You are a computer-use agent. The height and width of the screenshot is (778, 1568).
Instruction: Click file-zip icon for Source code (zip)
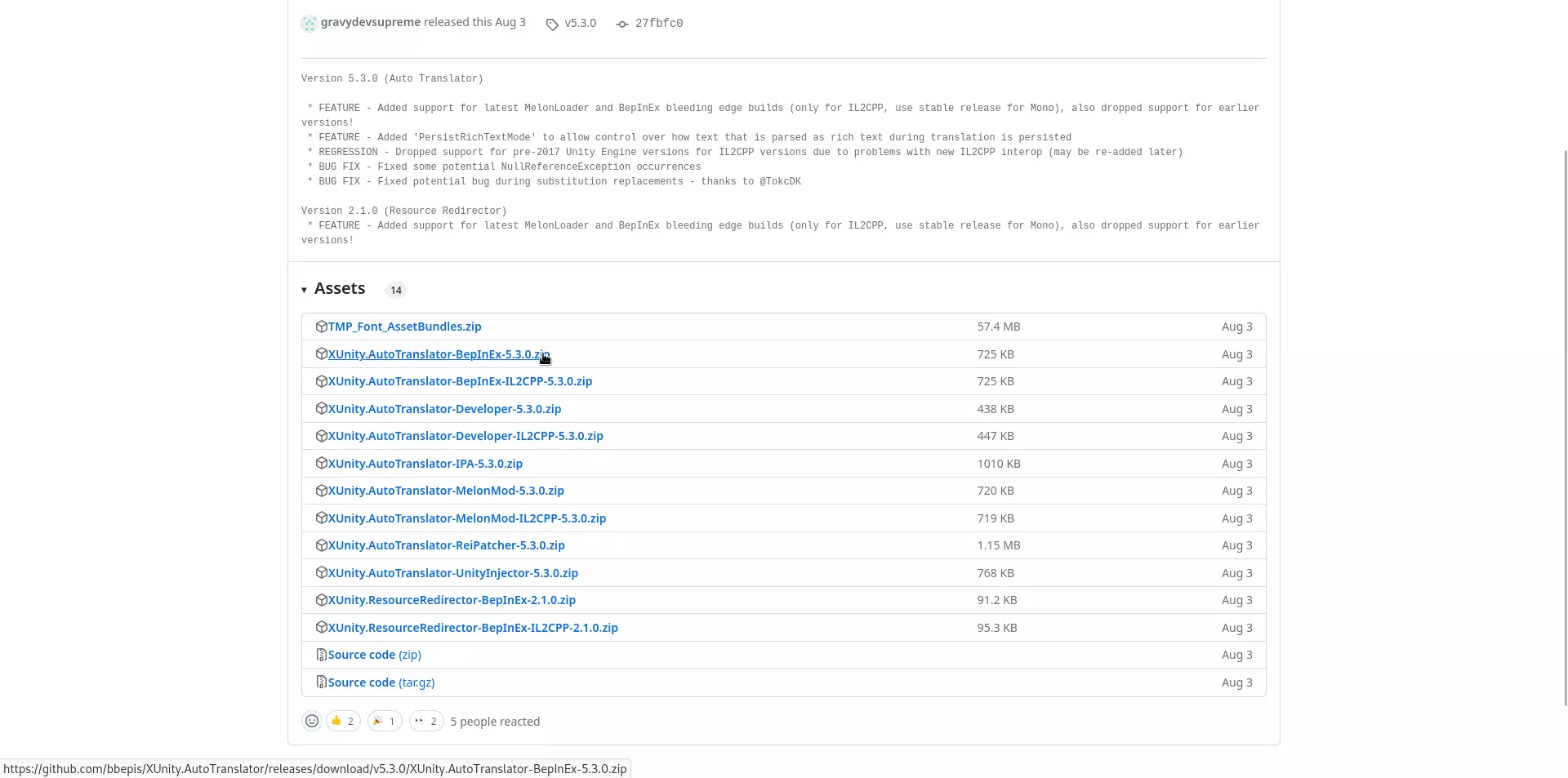pyautogui.click(x=322, y=655)
